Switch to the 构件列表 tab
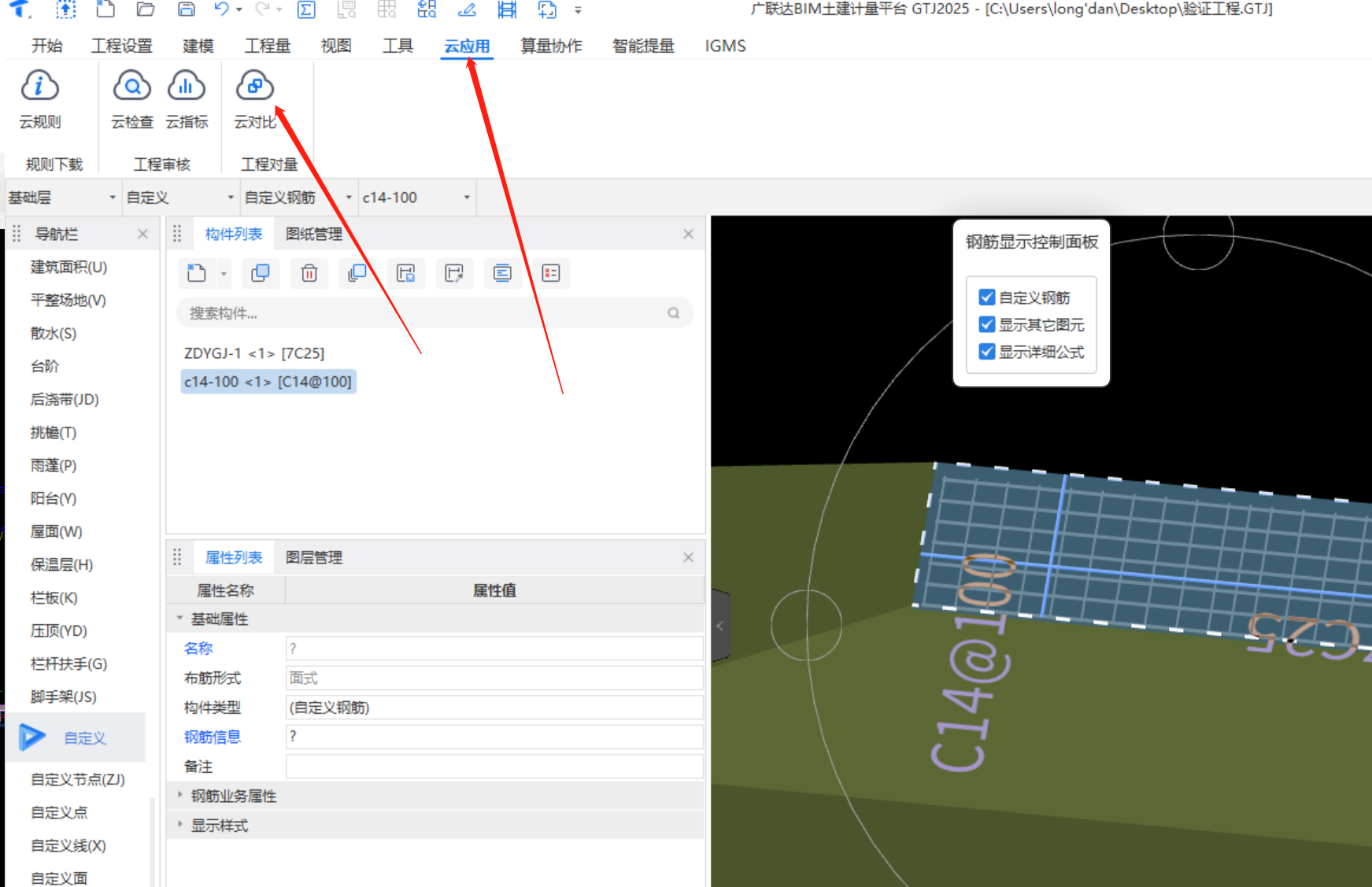 [x=234, y=234]
